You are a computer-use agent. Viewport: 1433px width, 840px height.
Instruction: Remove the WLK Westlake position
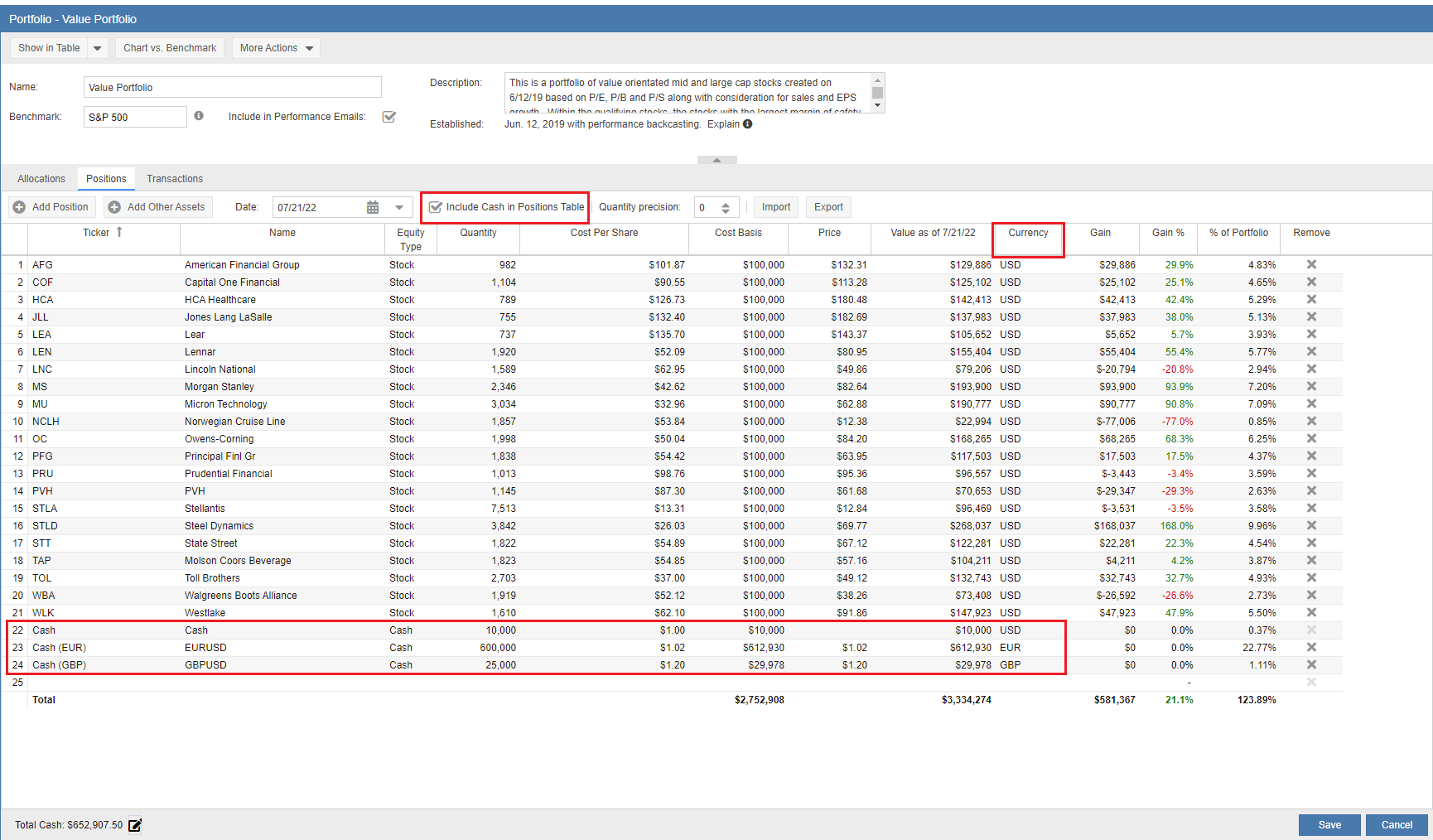pos(1311,613)
